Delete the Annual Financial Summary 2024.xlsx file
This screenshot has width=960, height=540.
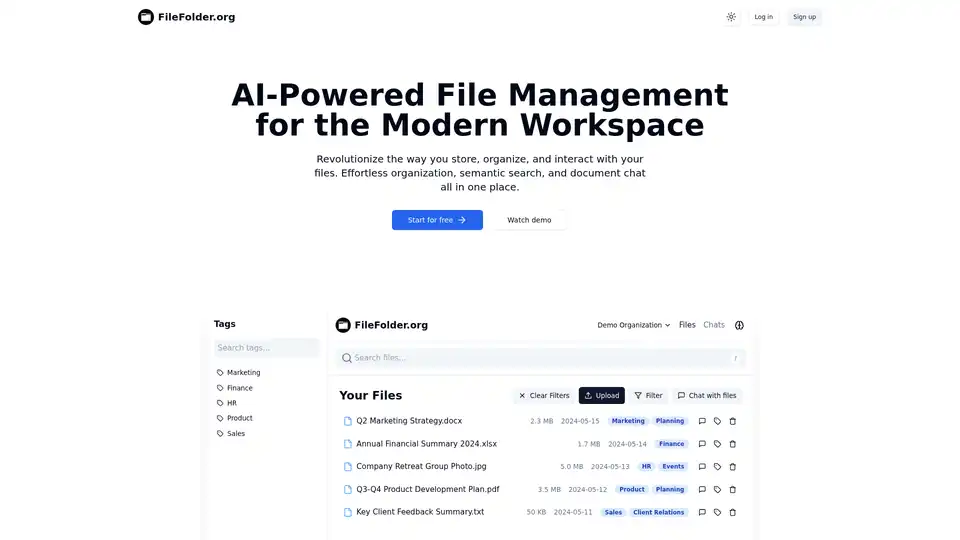(732, 444)
